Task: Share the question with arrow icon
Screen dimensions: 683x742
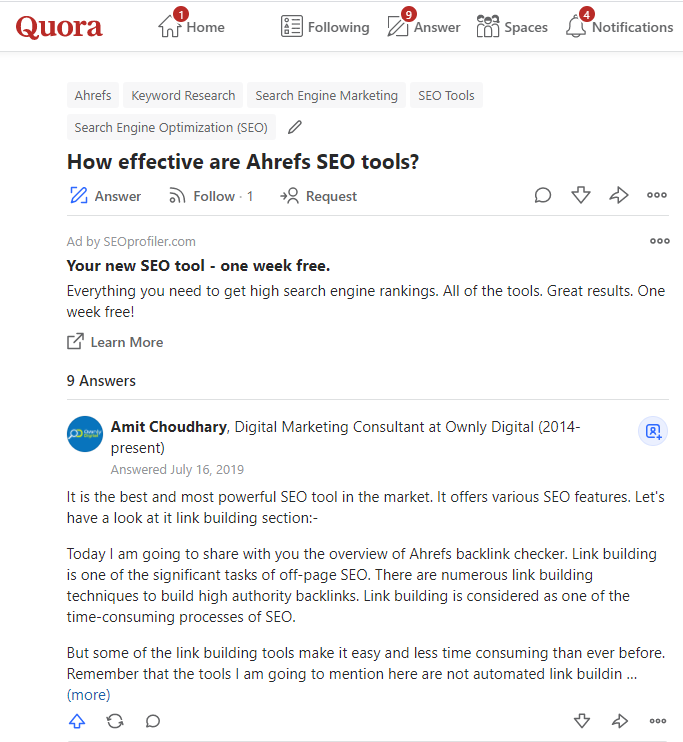Action: point(619,196)
